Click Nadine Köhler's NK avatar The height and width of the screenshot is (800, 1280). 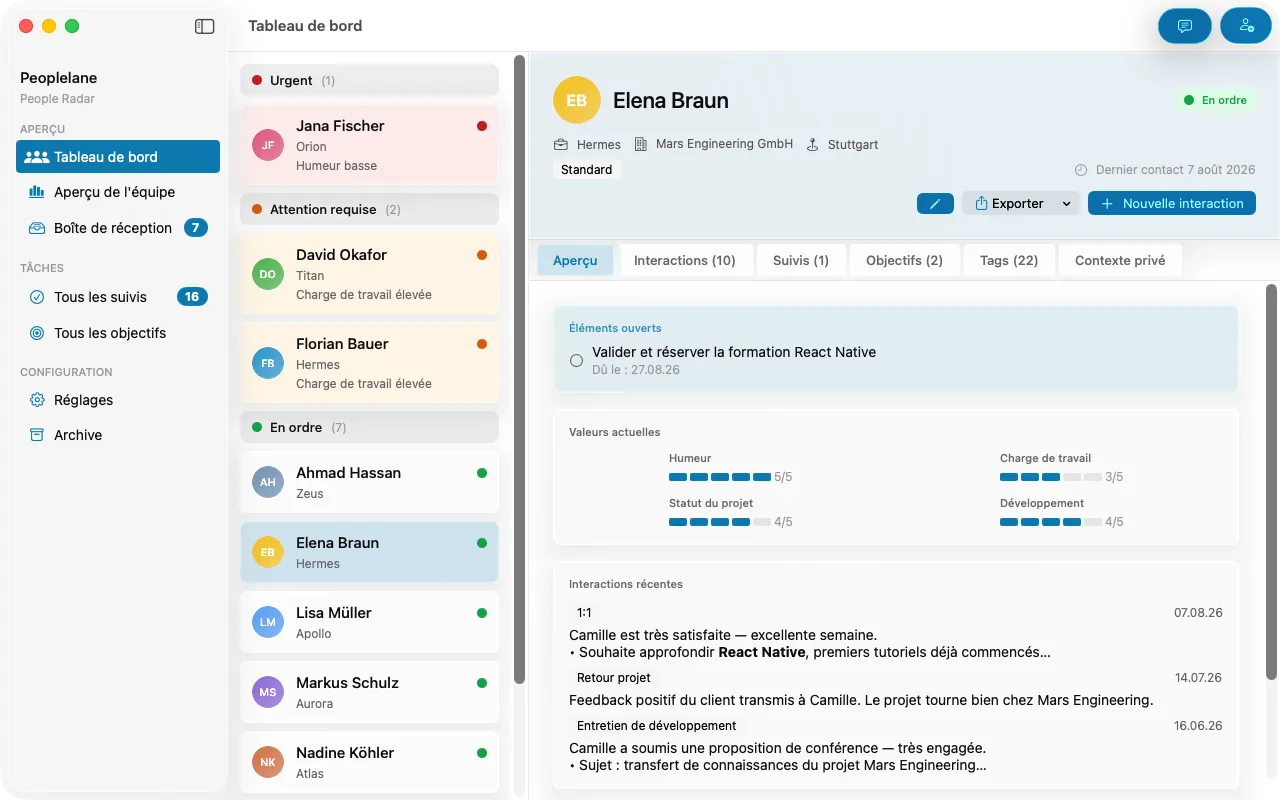(x=268, y=762)
